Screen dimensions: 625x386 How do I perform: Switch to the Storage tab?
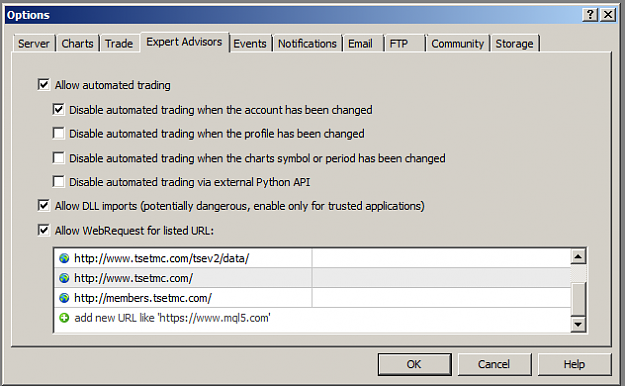pos(514,43)
